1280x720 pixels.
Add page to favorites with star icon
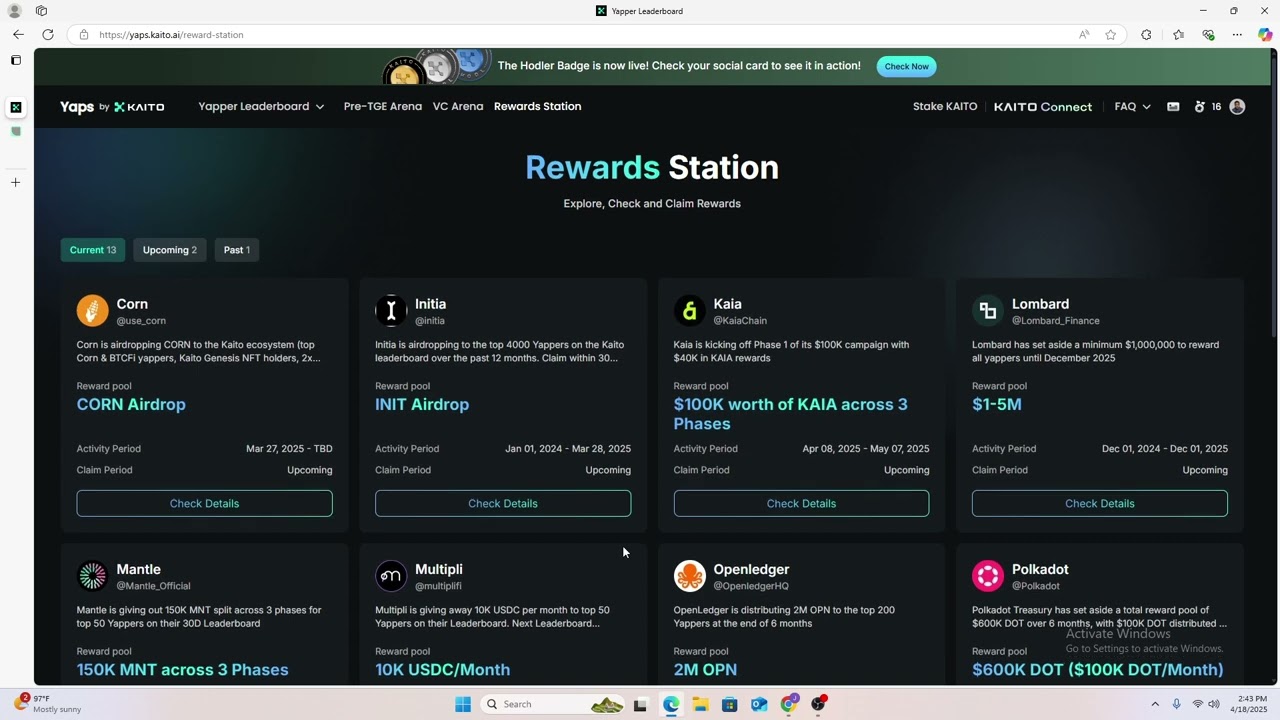click(1111, 35)
